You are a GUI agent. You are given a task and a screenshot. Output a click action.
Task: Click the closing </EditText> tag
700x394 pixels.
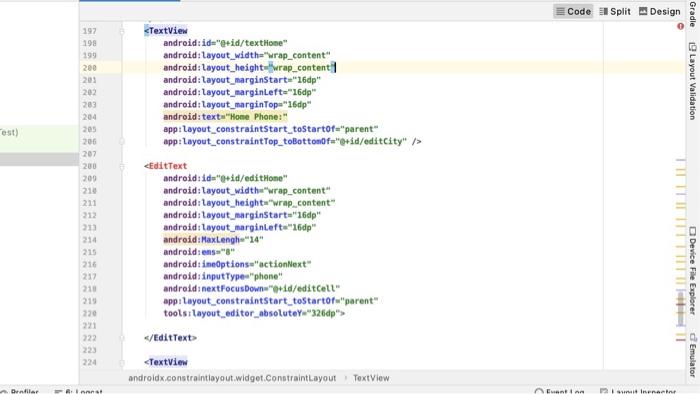coord(171,338)
